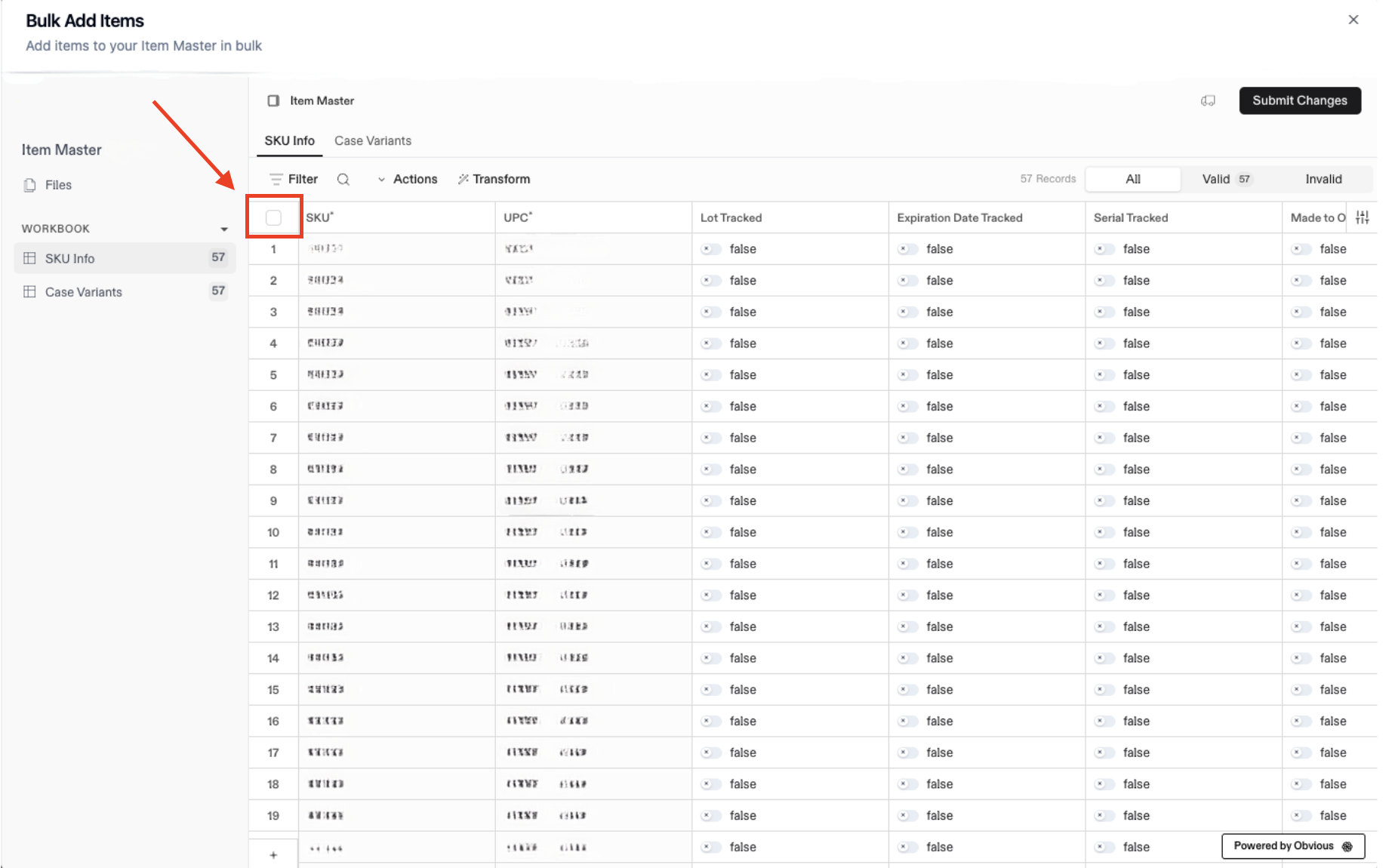Toggle Lot Tracked for row 10
This screenshot has width=1395, height=868.
tap(711, 532)
